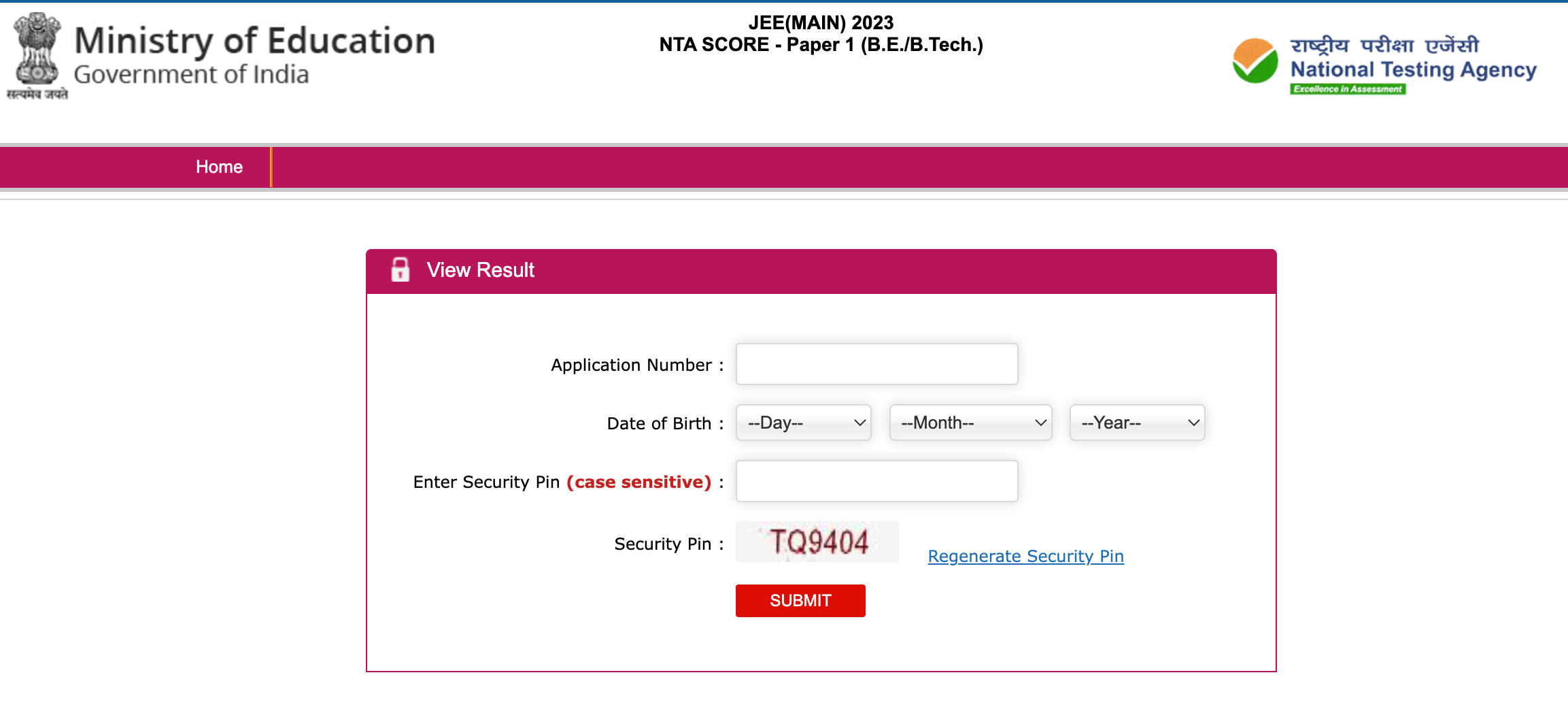Open the Year dropdown list
Screen dimensions: 1568x709
coord(1137,423)
